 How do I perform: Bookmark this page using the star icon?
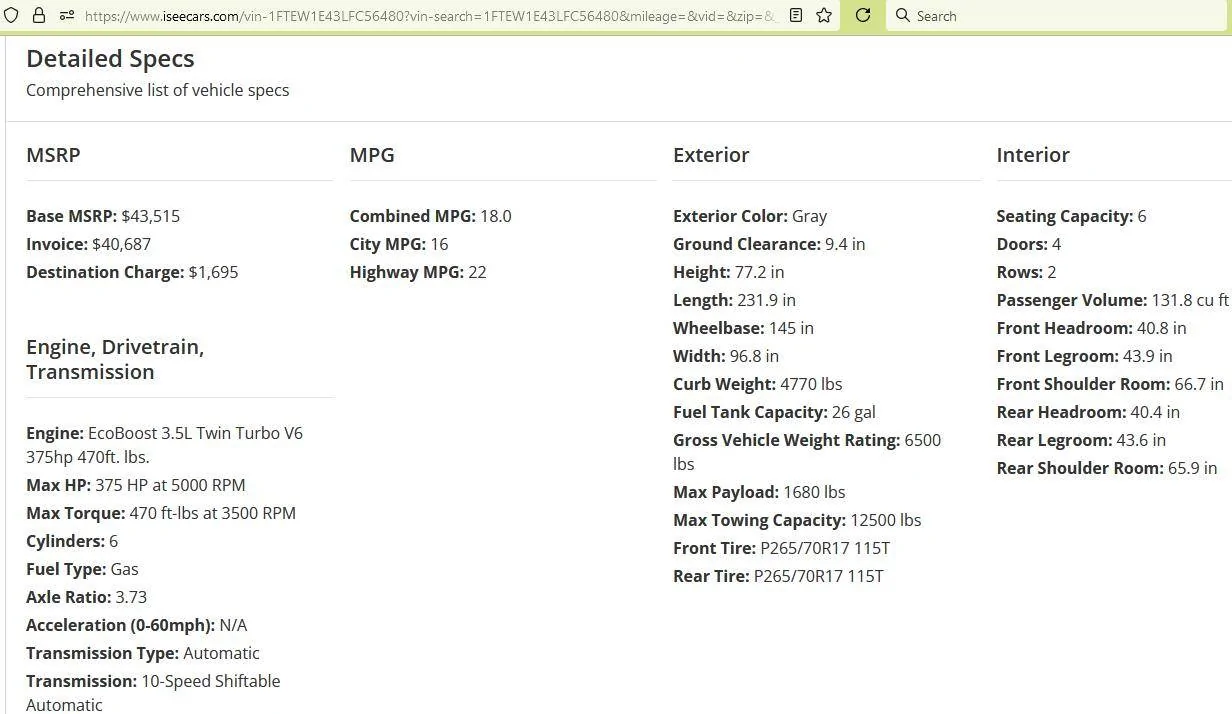[823, 16]
